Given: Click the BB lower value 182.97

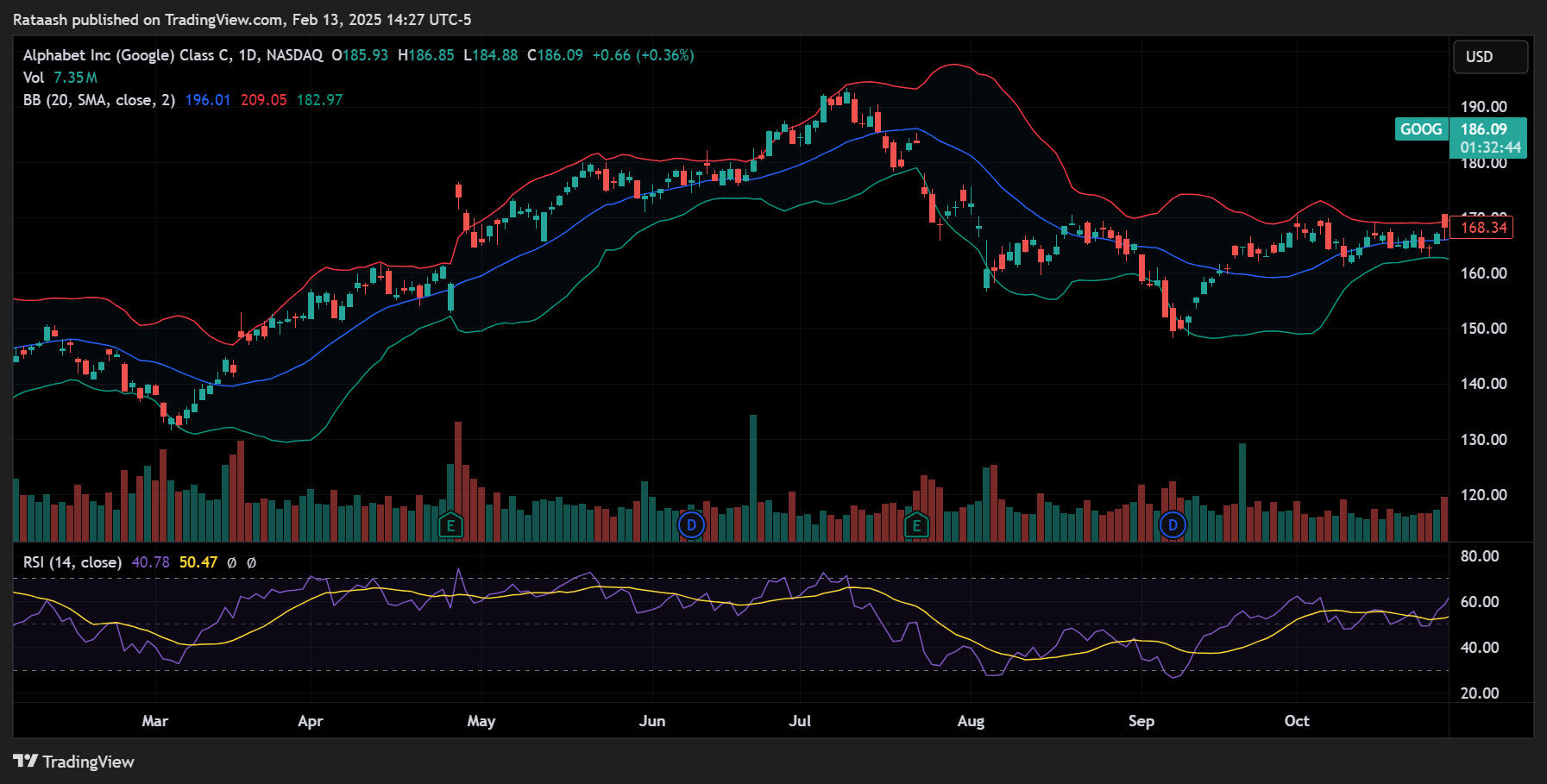Looking at the screenshot, I should (320, 100).
